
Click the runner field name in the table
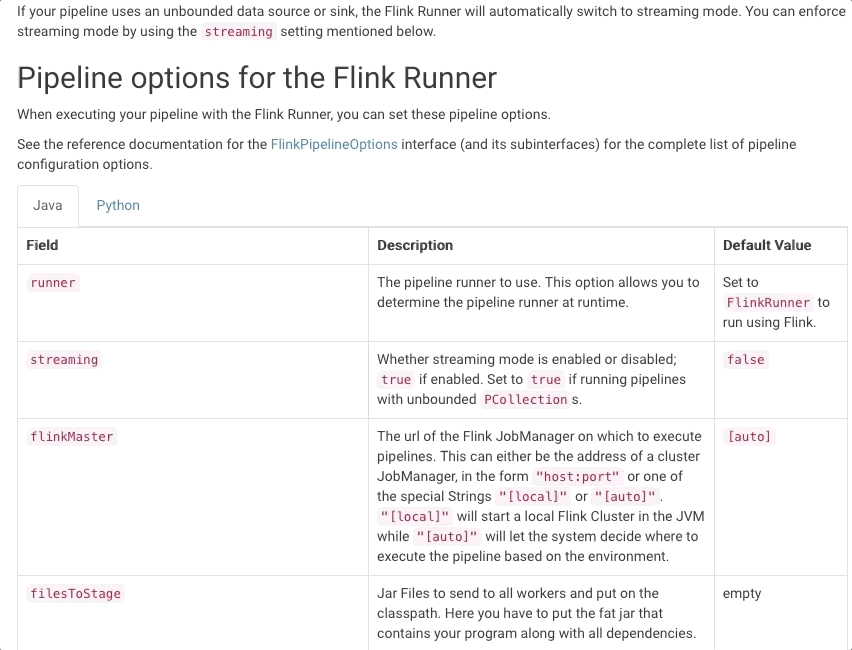coord(53,283)
